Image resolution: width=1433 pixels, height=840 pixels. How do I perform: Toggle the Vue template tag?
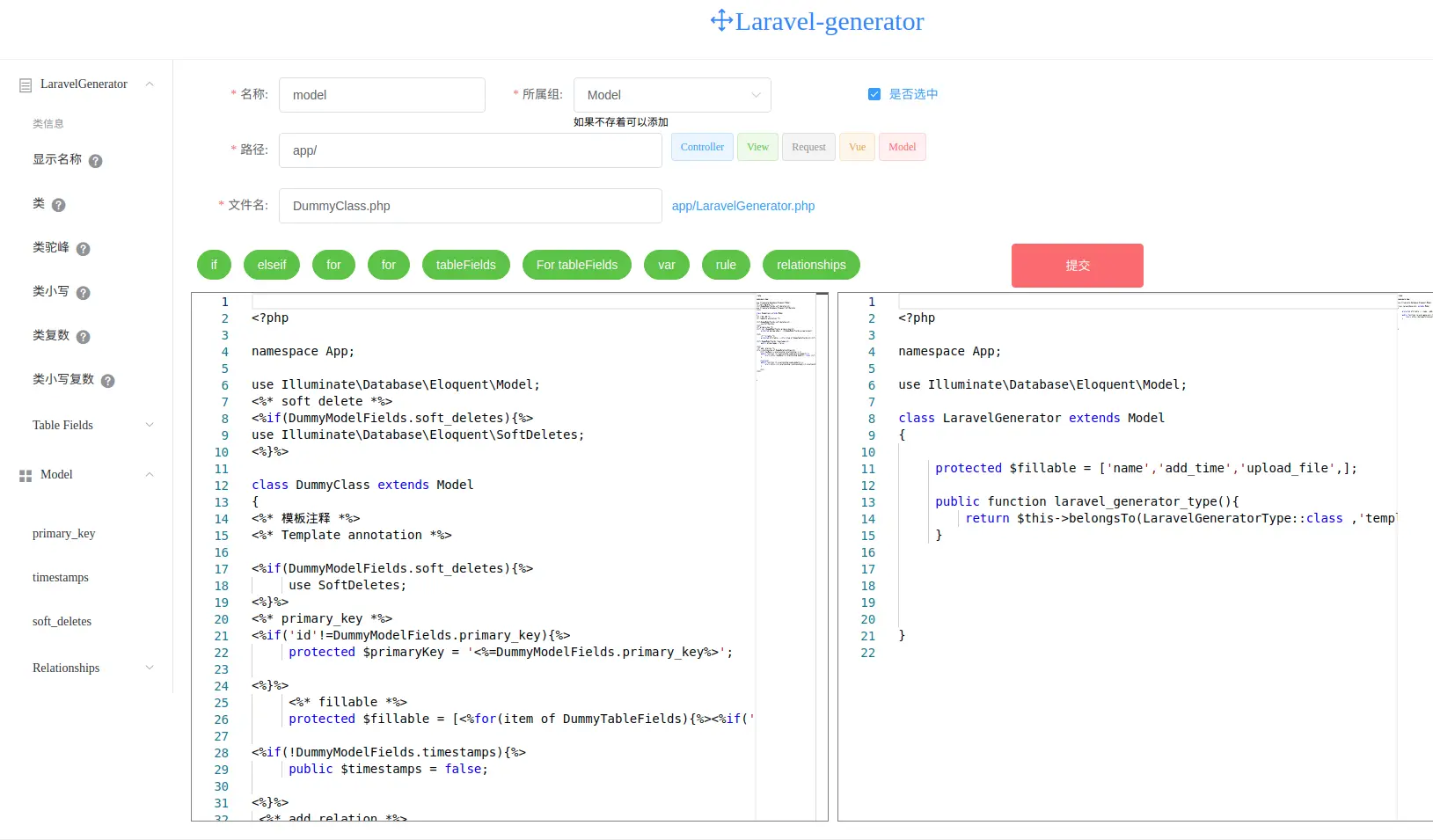click(856, 147)
